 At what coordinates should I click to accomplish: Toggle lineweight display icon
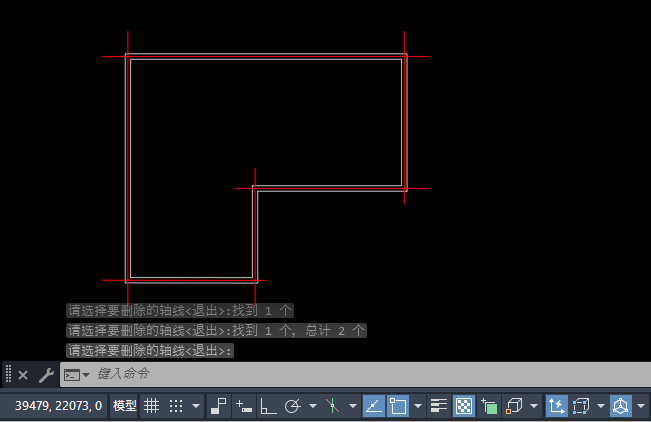point(438,406)
